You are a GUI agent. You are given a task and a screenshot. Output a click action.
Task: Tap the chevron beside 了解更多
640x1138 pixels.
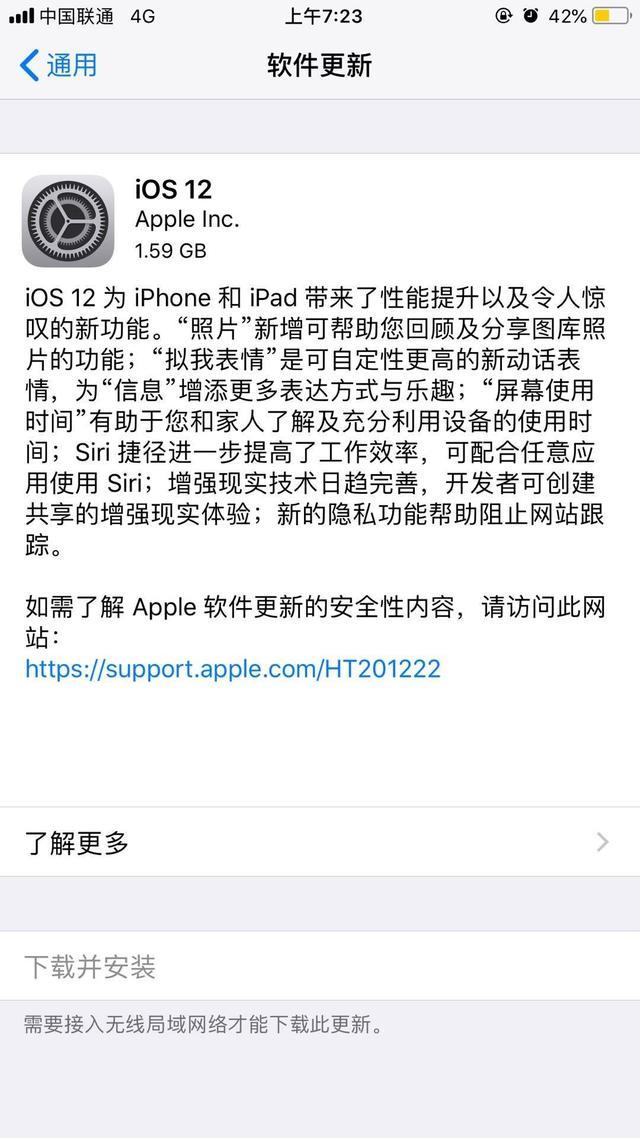(602, 842)
